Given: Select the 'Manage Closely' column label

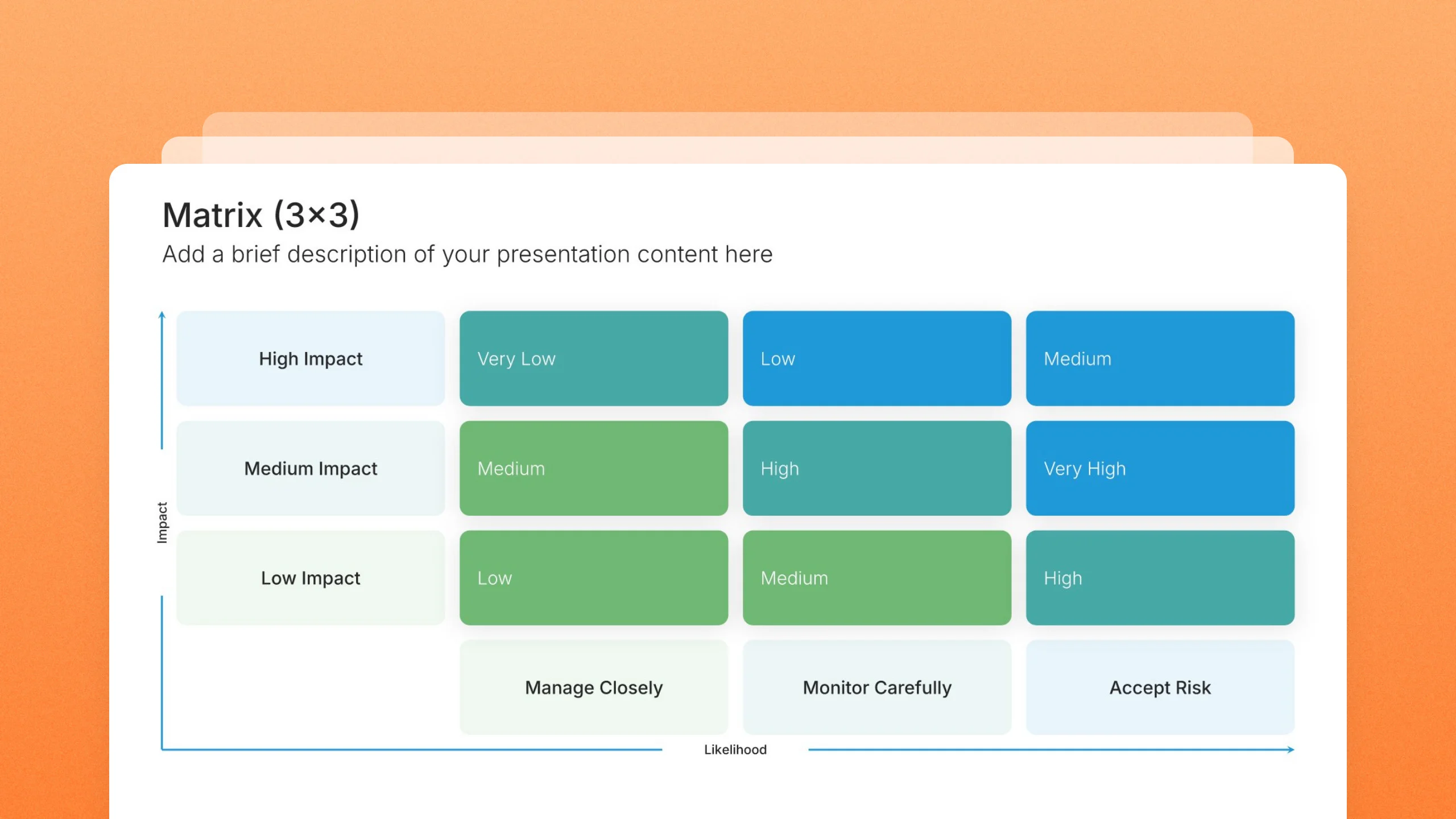Looking at the screenshot, I should [x=594, y=688].
